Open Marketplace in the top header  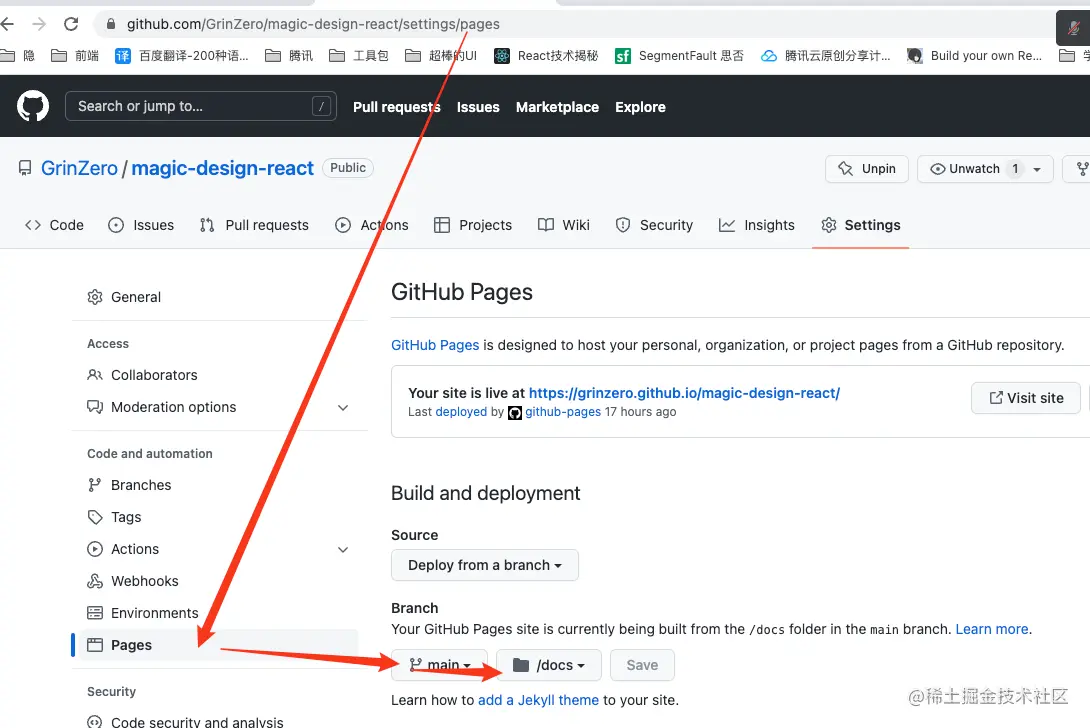558,107
